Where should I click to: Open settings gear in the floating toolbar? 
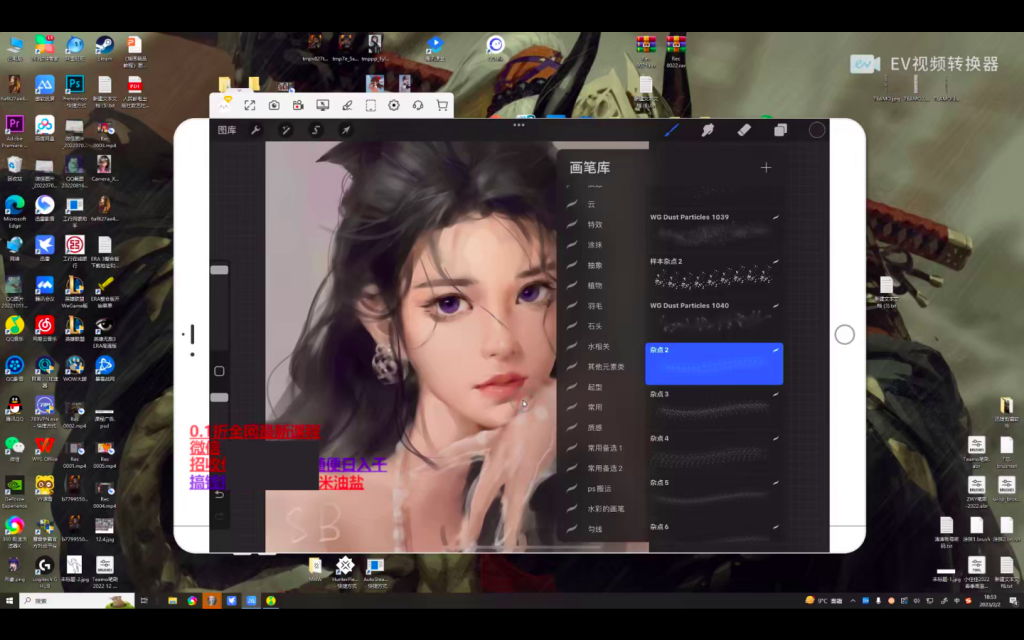pyautogui.click(x=394, y=105)
